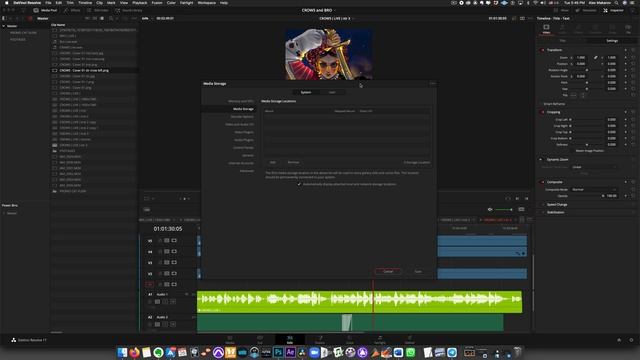Select the Video tab icon in Inspector

click(x=546, y=29)
